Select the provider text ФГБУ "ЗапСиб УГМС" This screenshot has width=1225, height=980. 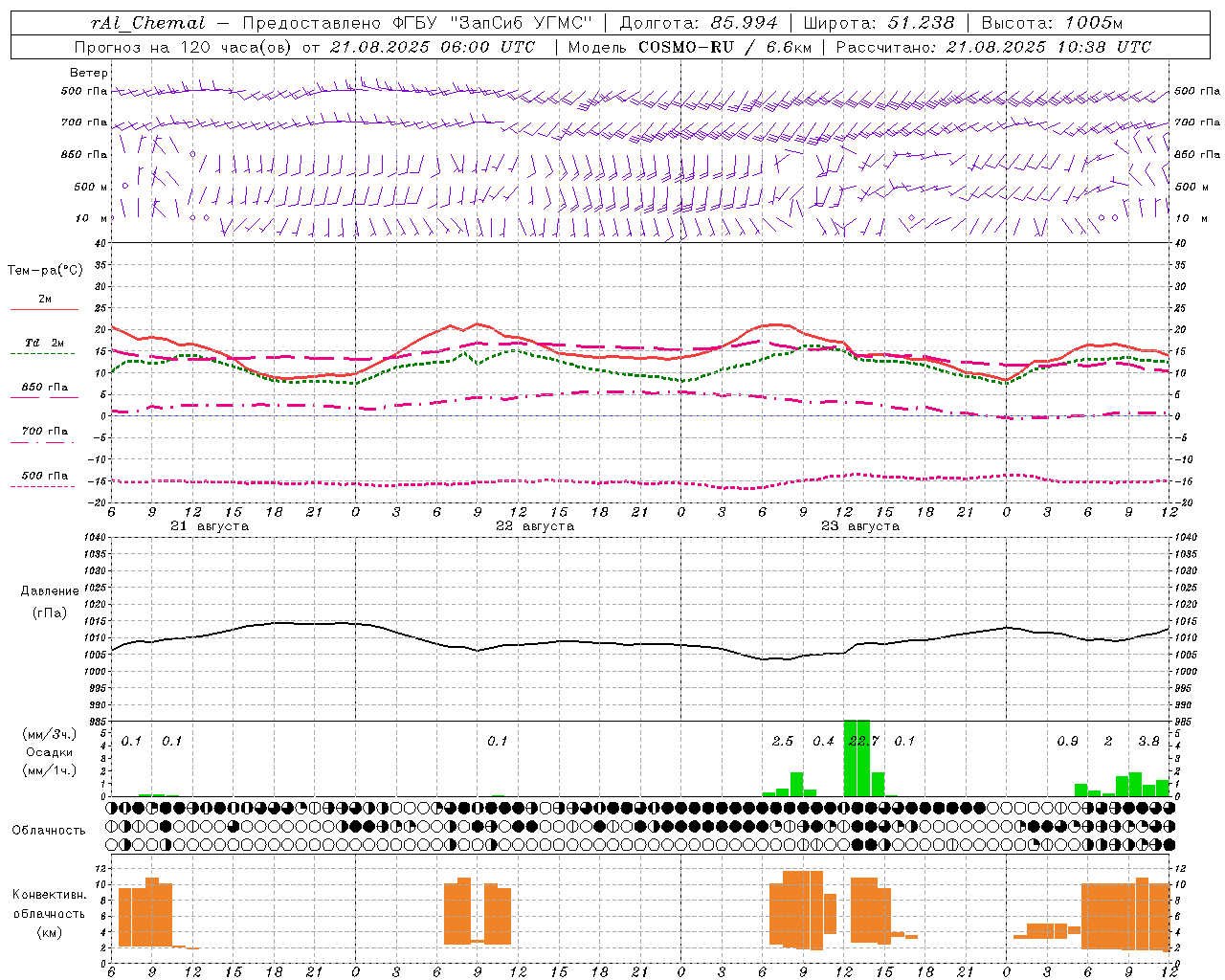(493, 23)
